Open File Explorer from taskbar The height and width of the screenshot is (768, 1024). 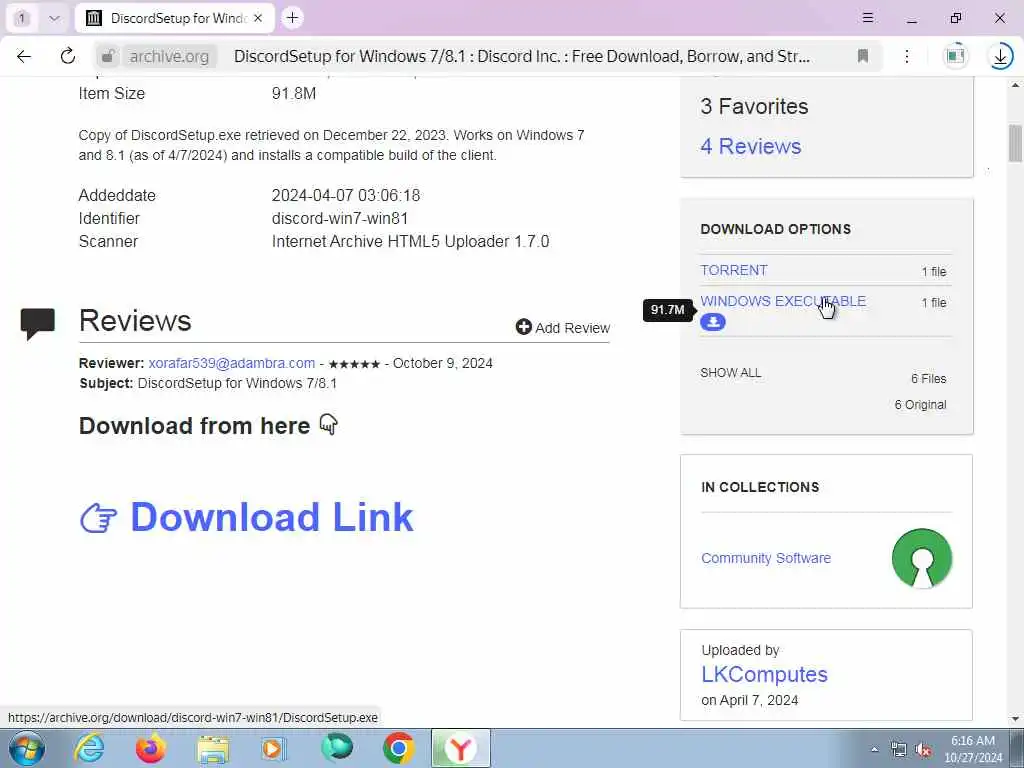point(213,749)
